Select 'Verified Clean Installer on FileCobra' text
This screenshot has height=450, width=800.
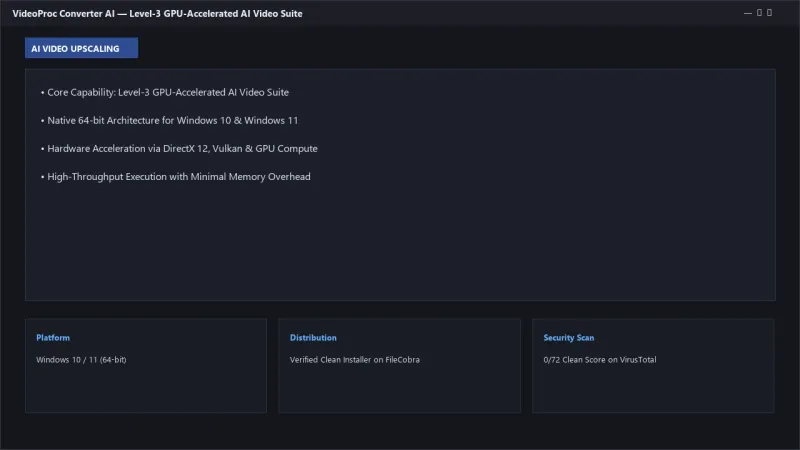(x=355, y=360)
